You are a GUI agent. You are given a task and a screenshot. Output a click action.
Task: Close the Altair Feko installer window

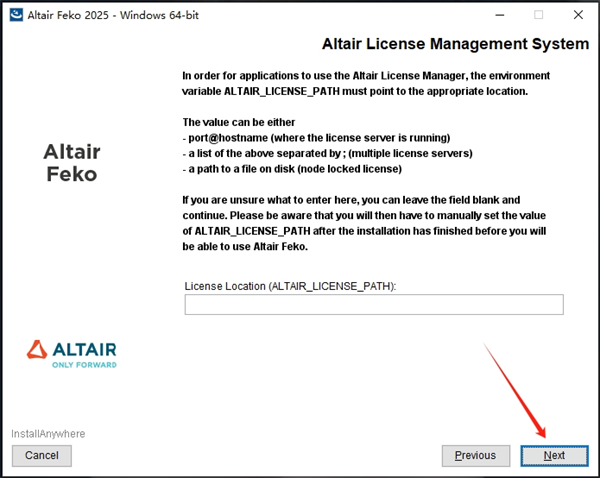click(578, 14)
